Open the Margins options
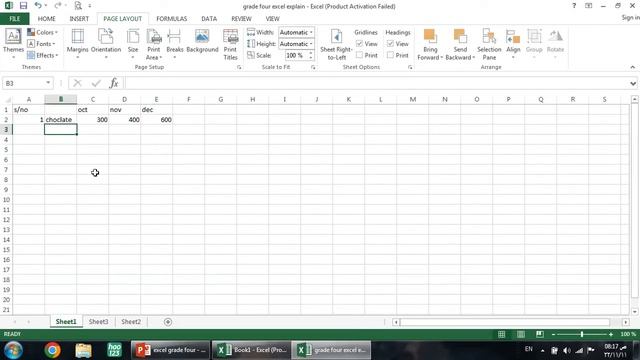 pos(78,44)
